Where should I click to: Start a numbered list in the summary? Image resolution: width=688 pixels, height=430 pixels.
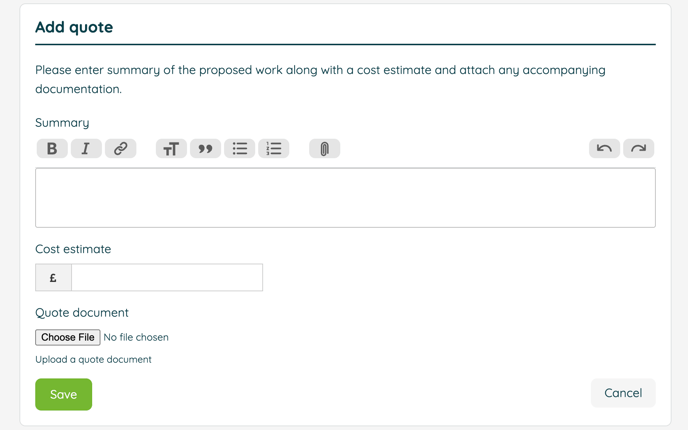click(x=274, y=149)
